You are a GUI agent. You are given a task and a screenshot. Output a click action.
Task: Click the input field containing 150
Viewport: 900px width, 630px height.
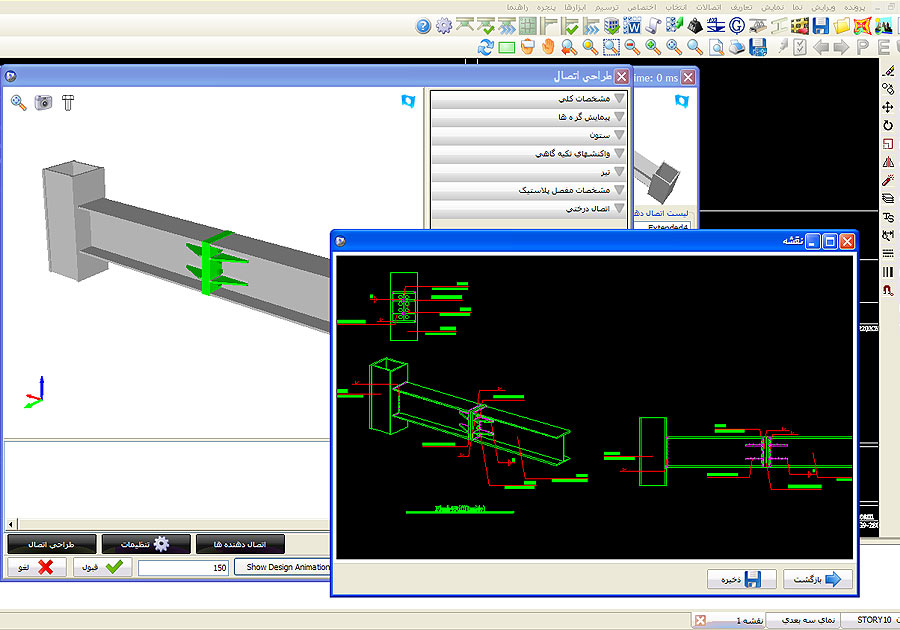click(184, 567)
